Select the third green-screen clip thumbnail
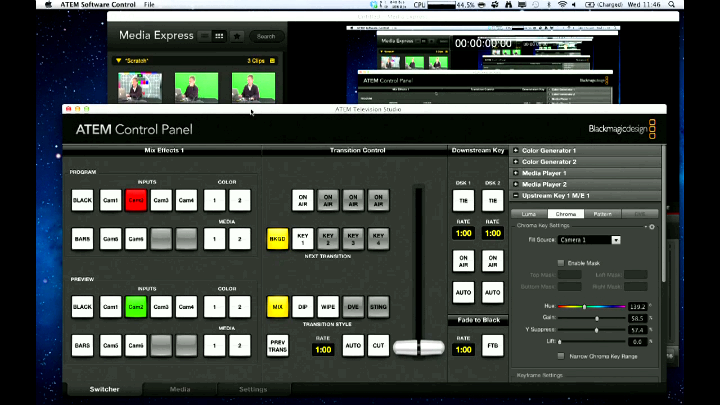Image resolution: width=720 pixels, height=405 pixels. click(253, 87)
